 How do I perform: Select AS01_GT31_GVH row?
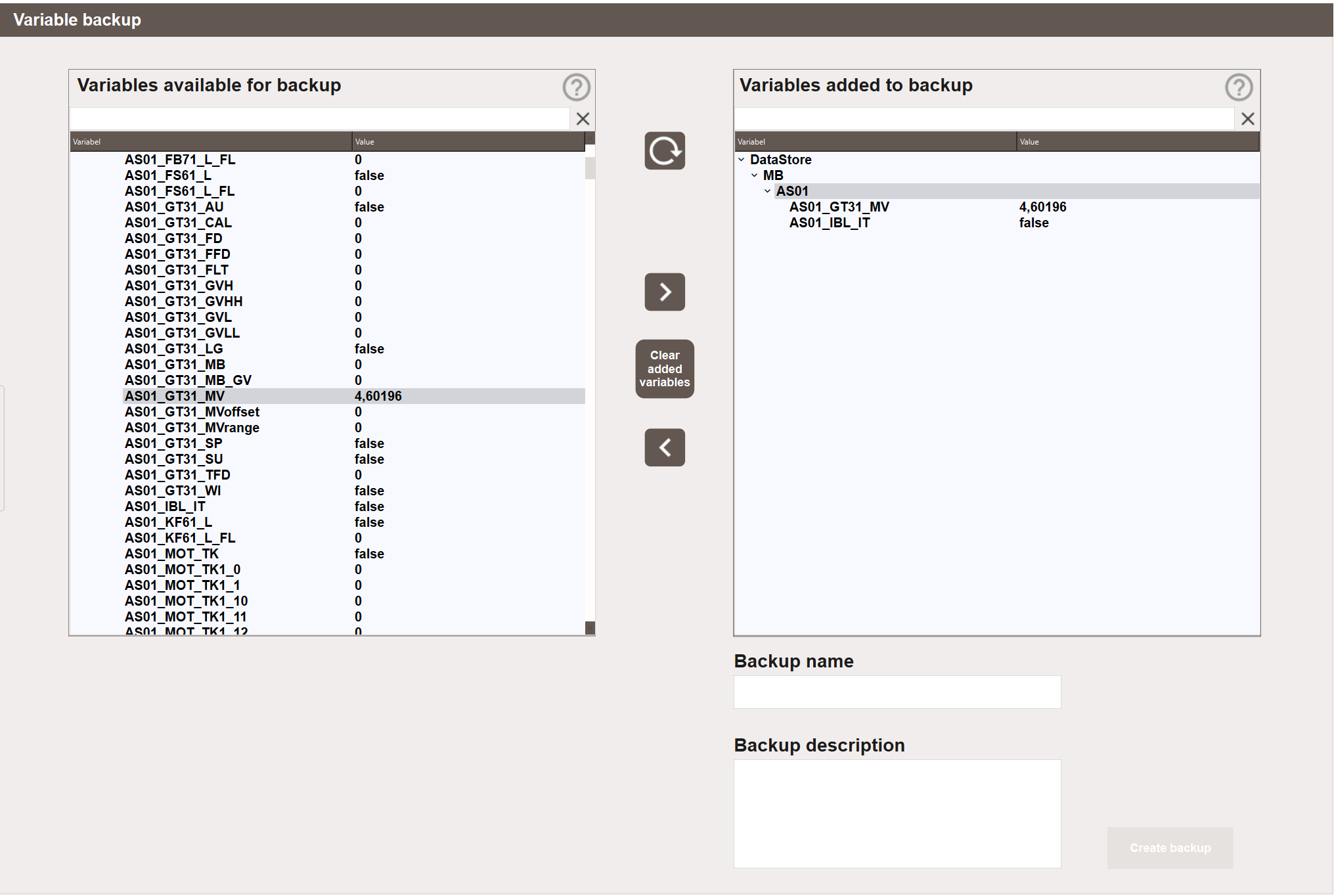(353, 286)
